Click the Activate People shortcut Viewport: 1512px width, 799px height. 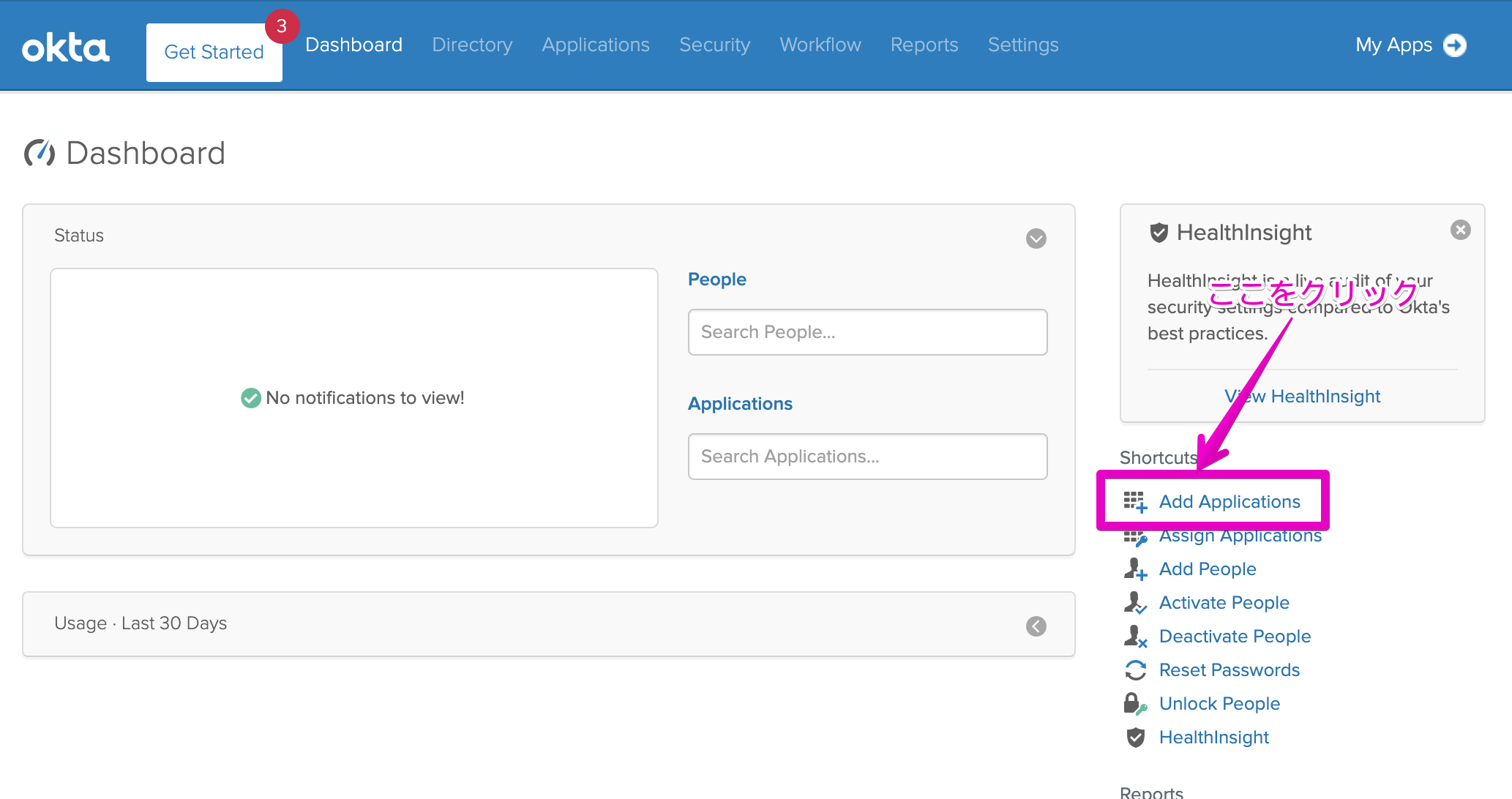(1224, 603)
